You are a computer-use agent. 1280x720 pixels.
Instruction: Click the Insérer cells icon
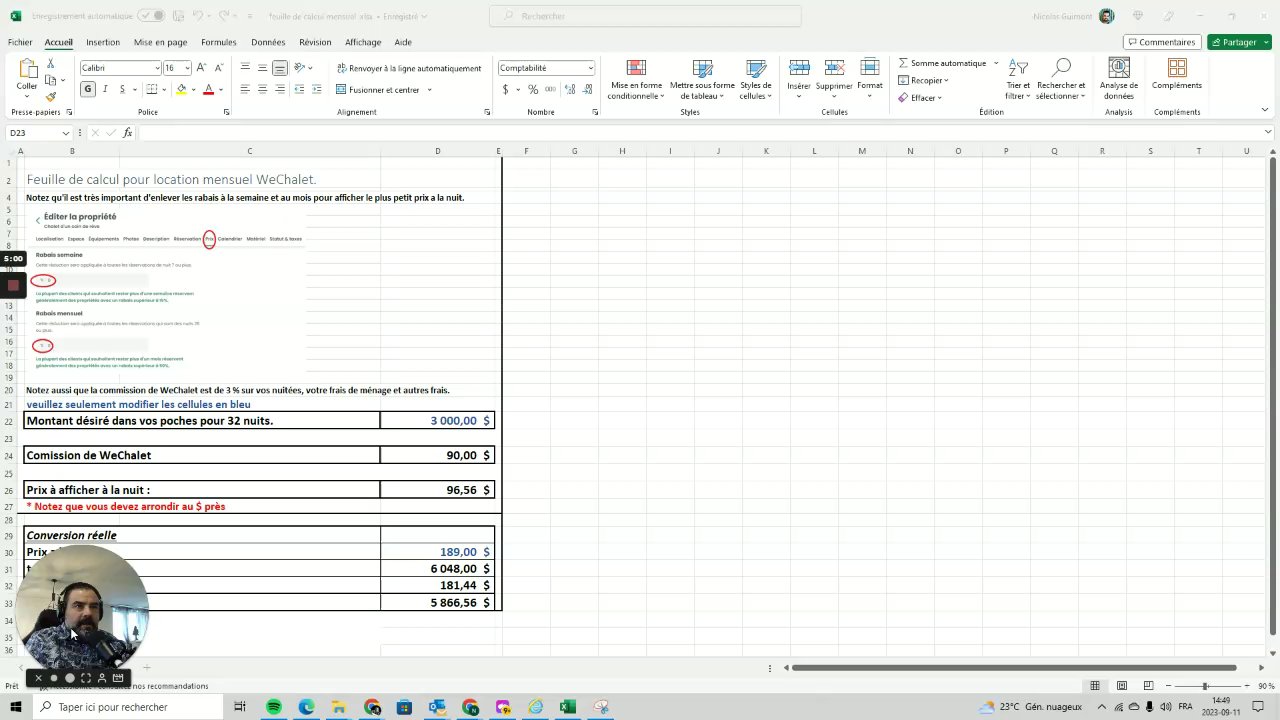(799, 68)
